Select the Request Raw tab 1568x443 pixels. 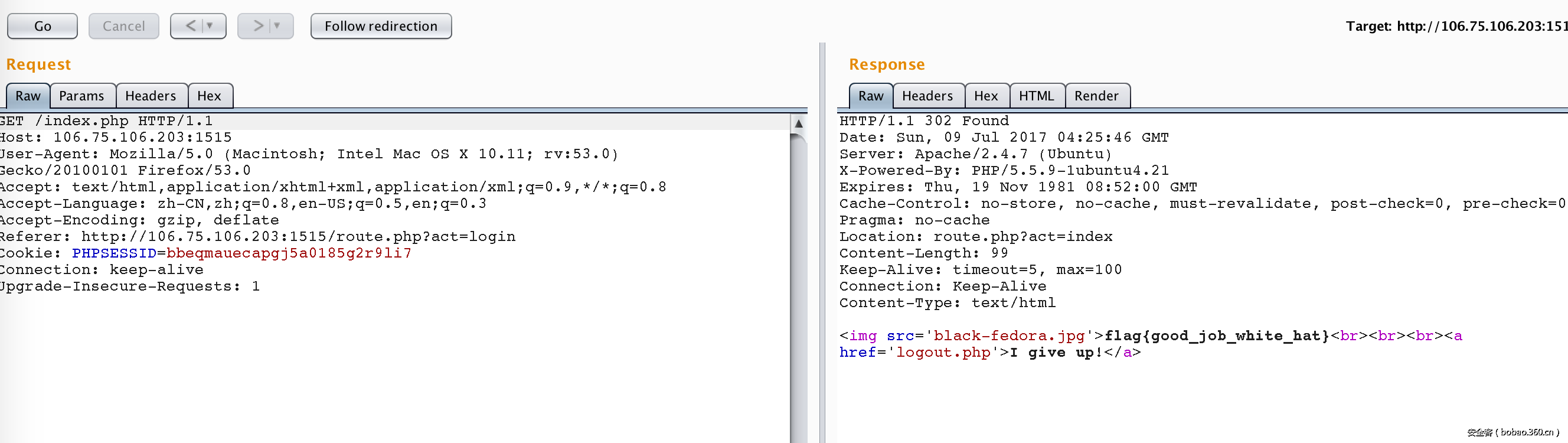tap(28, 96)
